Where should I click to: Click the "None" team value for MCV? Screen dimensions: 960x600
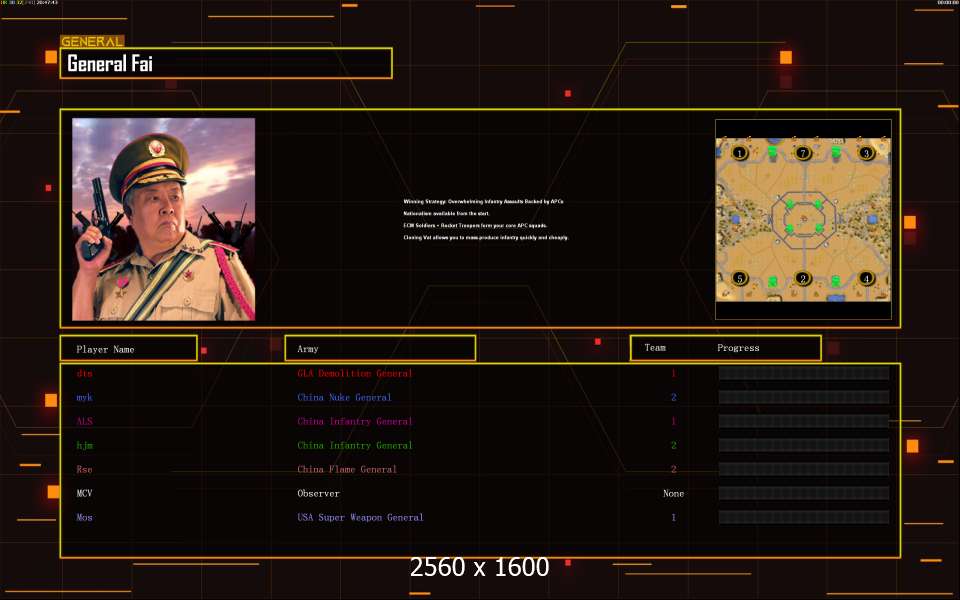click(x=673, y=493)
